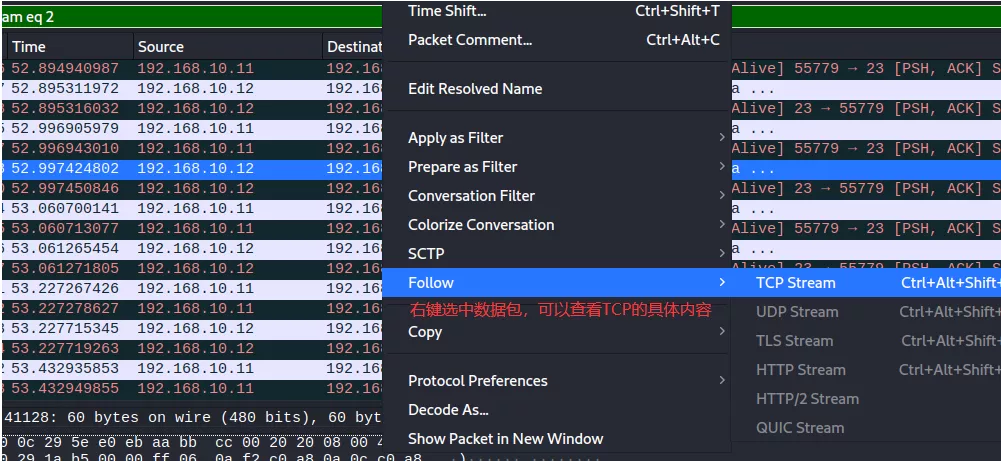Select Show Packet in New Window
Image resolution: width=1001 pixels, height=461 pixels.
pyautogui.click(x=506, y=439)
